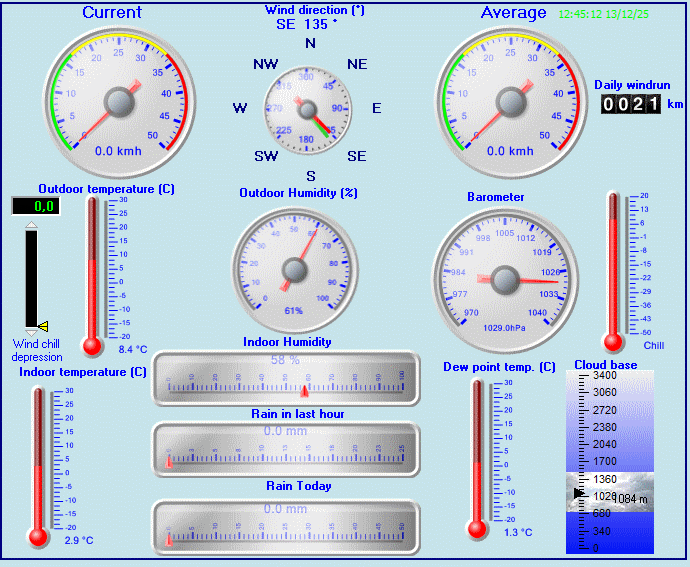This screenshot has height=567, width=690.
Task: Click the green wind chill 0.0 display
Action: click(x=35, y=206)
